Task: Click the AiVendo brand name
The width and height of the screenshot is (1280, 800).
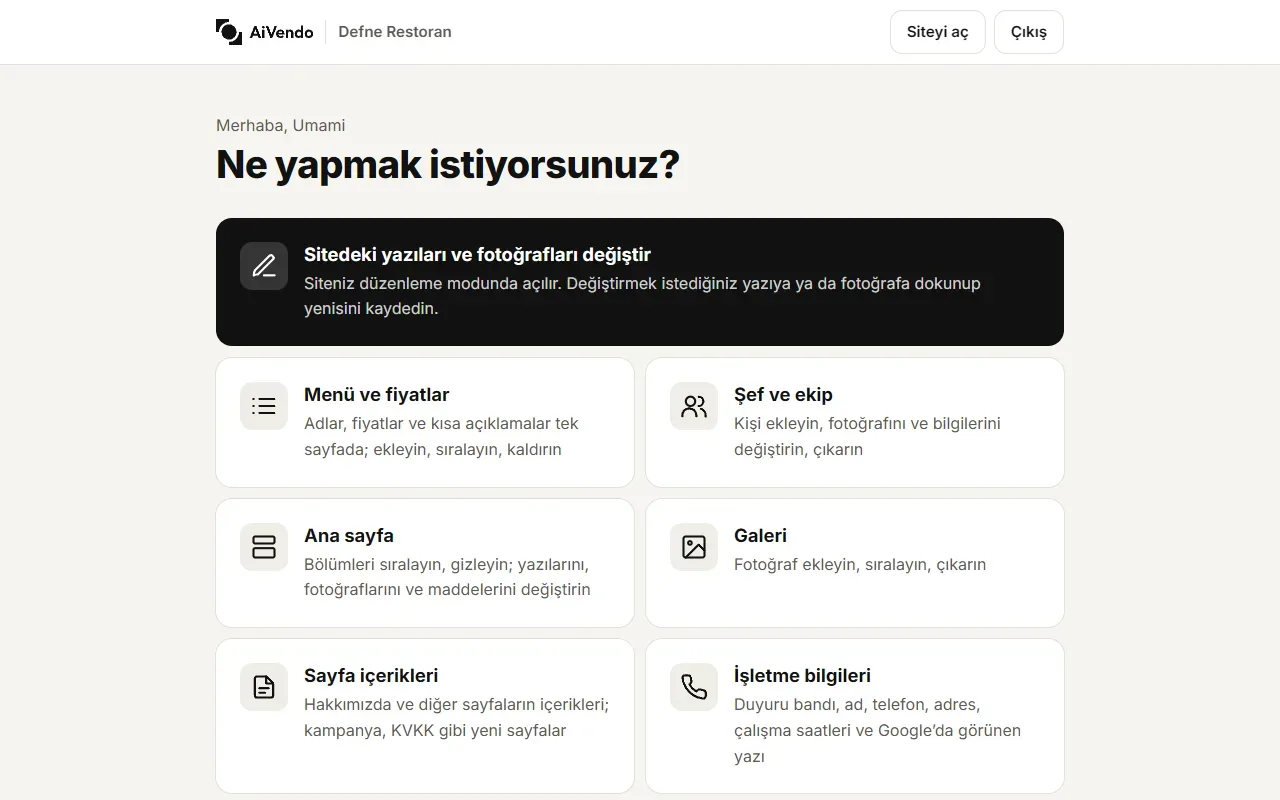Action: pos(281,32)
